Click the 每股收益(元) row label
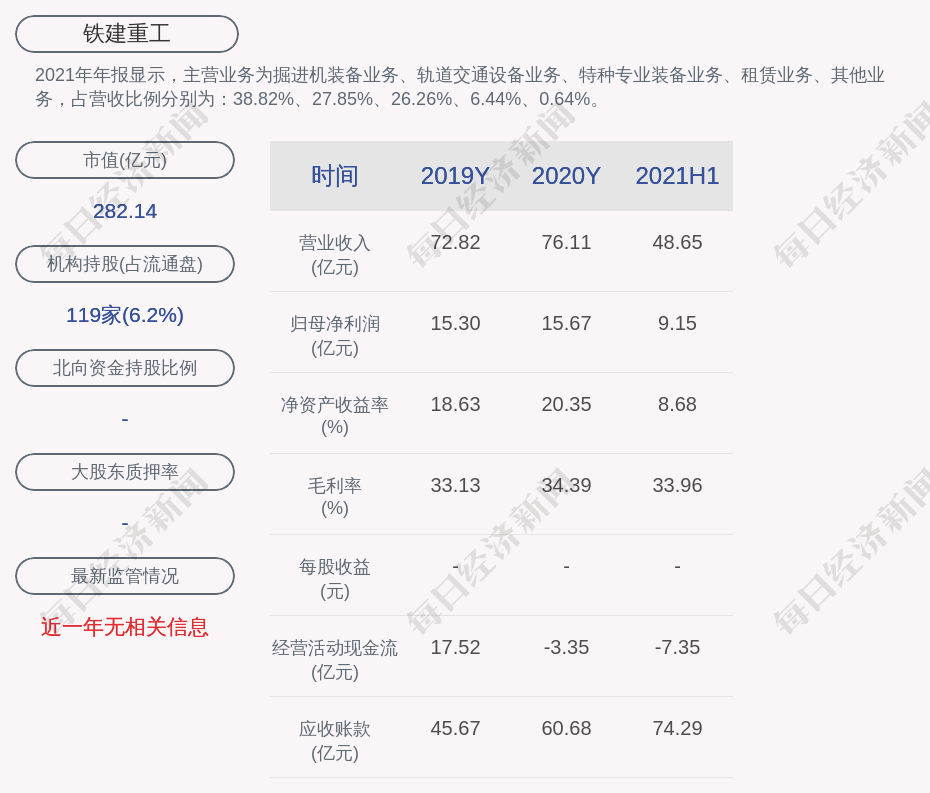The image size is (930, 793). click(x=335, y=579)
